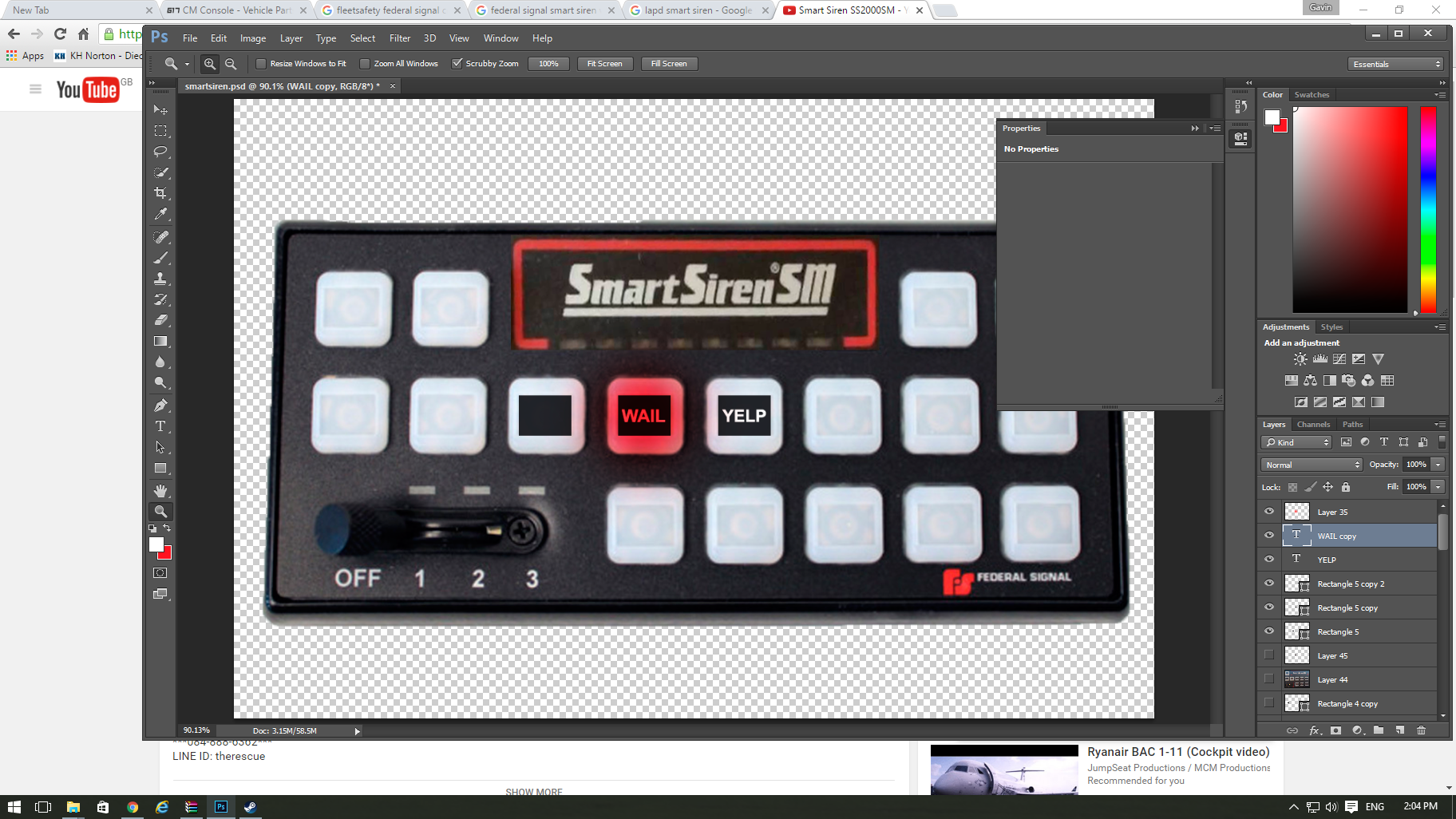This screenshot has height=819, width=1456.
Task: Open the Window menu
Action: [x=500, y=38]
